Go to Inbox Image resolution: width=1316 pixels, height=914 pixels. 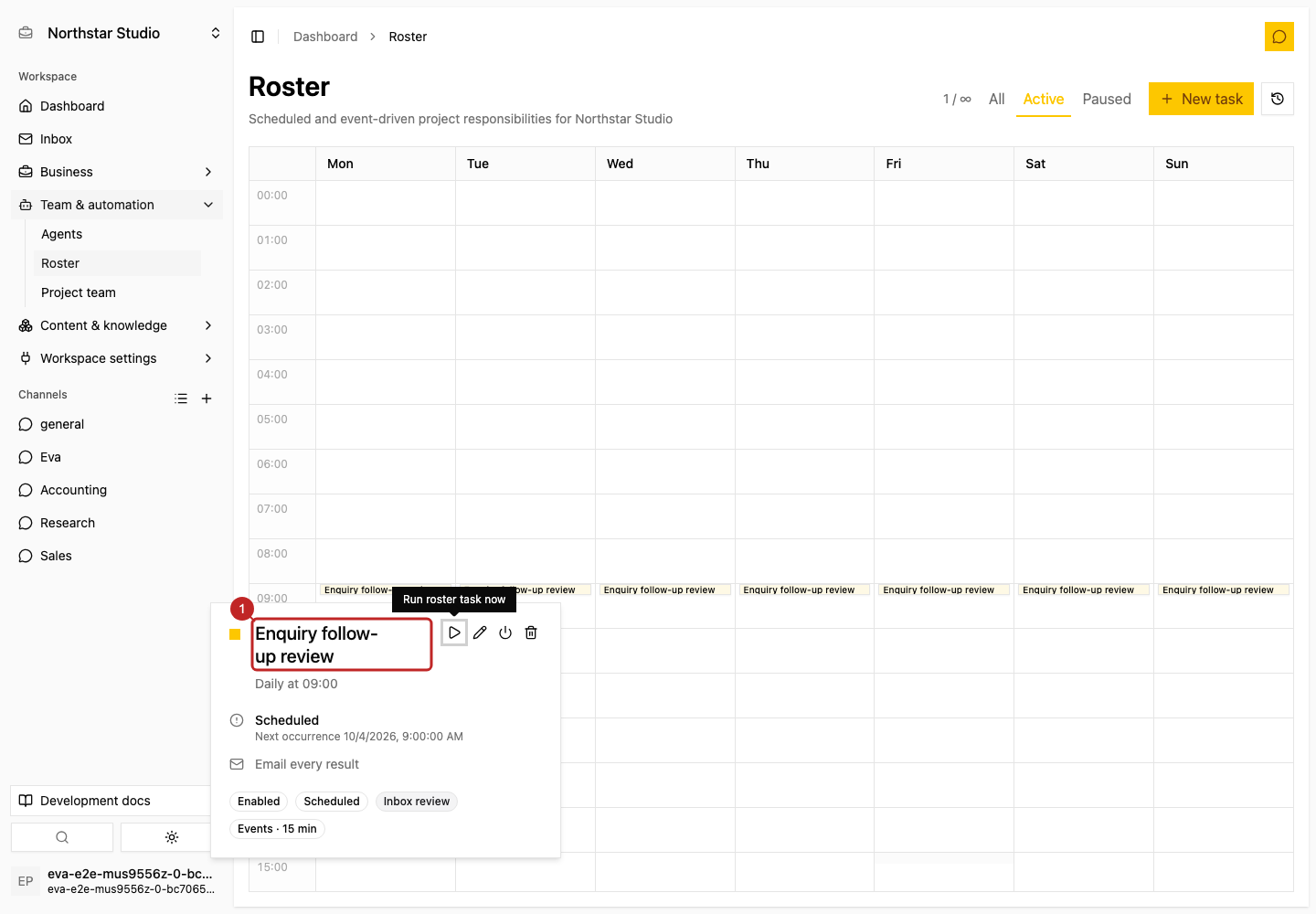(117, 139)
